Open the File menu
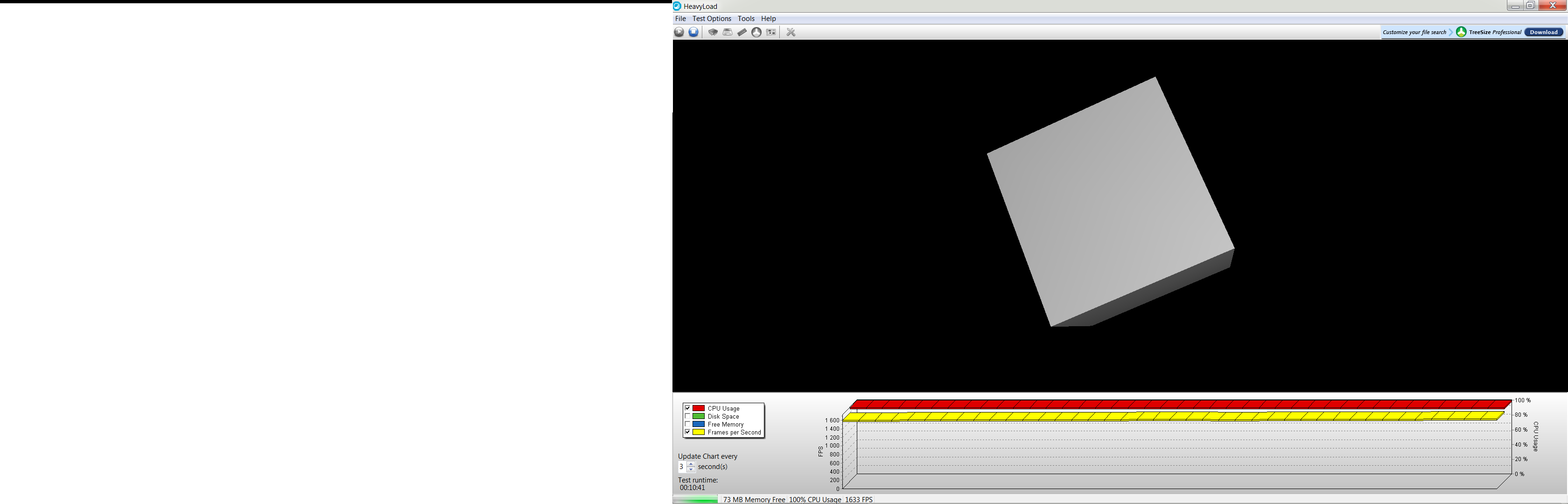The height and width of the screenshot is (504, 1568). coord(680,19)
